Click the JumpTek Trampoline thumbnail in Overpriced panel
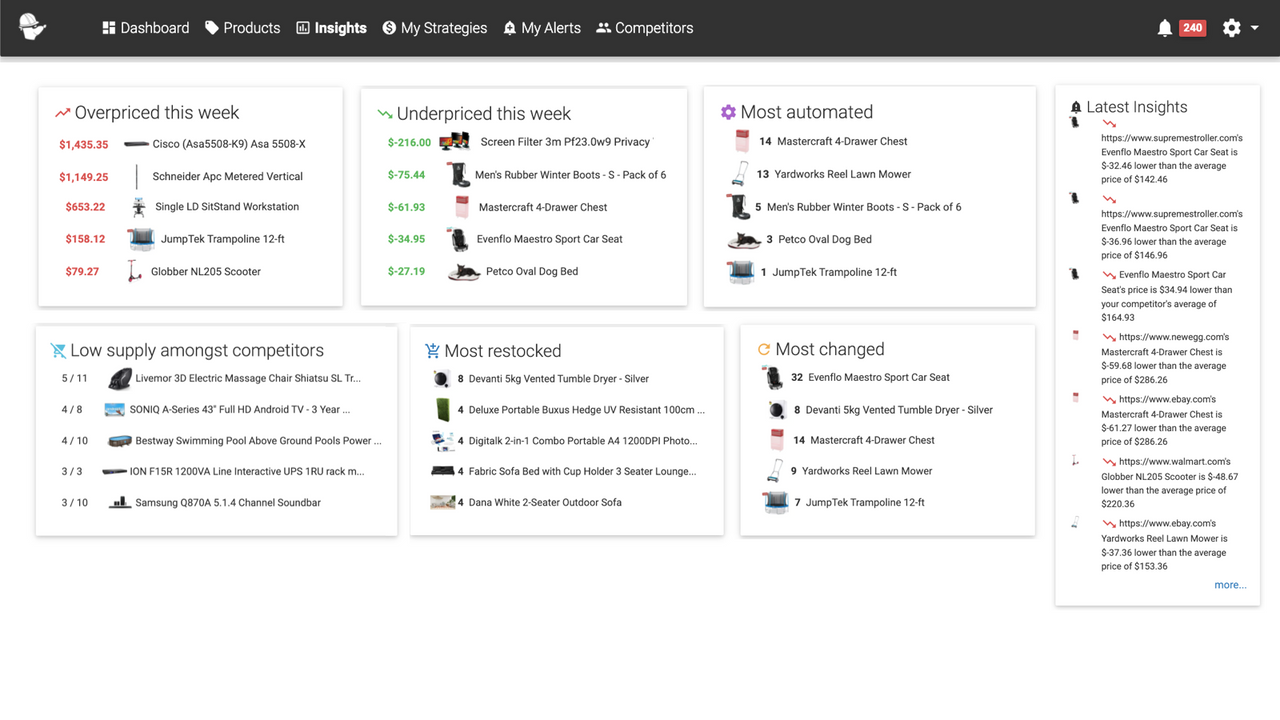Screen dimensions: 1280x720 (x=140, y=239)
